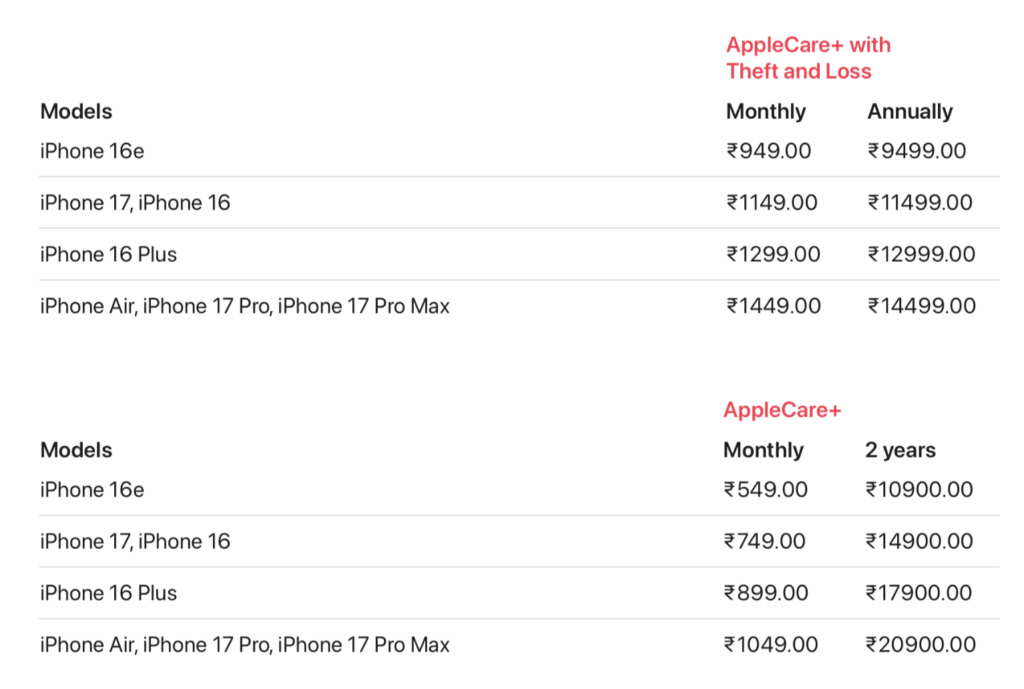Select the ₹1149.00 monthly price
Image resolution: width=1024 pixels, height=689 pixels.
(x=771, y=203)
